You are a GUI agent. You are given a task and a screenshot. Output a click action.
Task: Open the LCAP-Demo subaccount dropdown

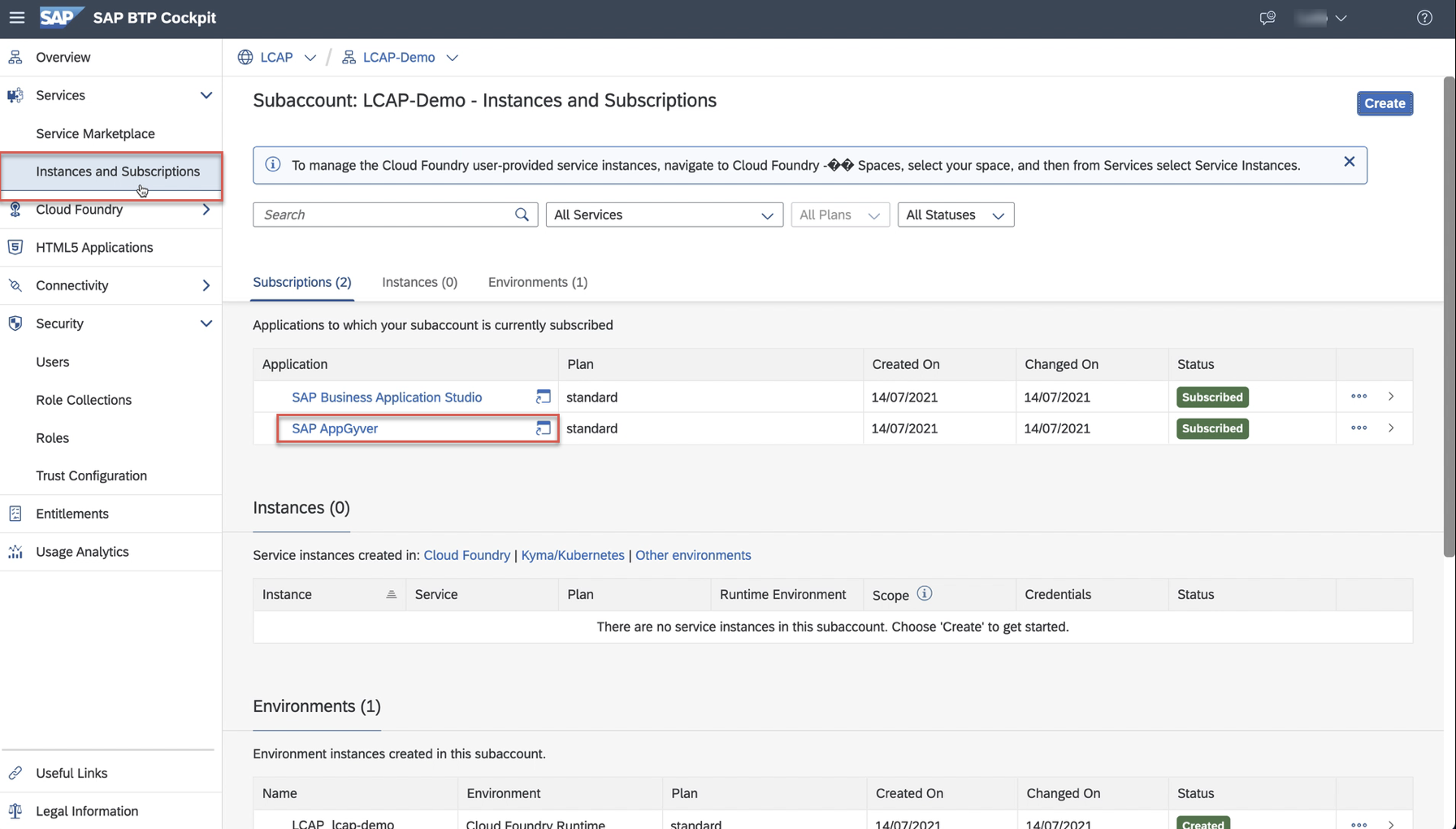453,58
